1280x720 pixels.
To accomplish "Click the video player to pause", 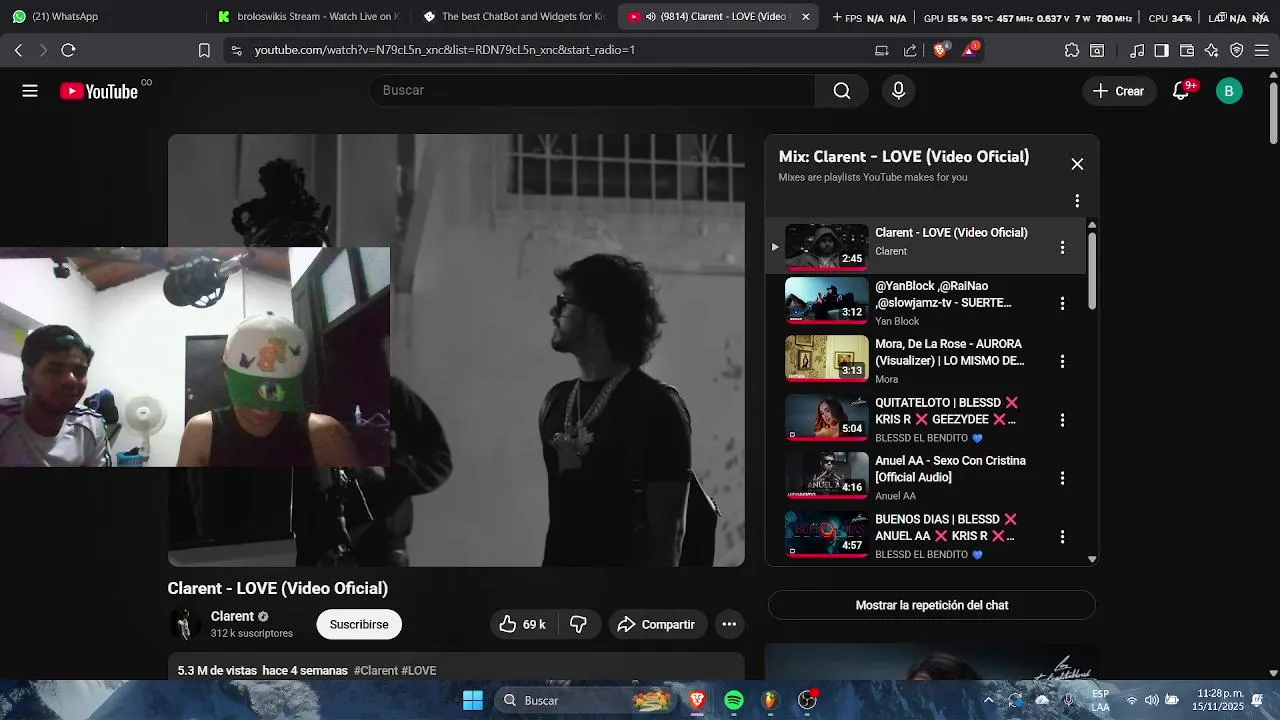I will coord(456,351).
